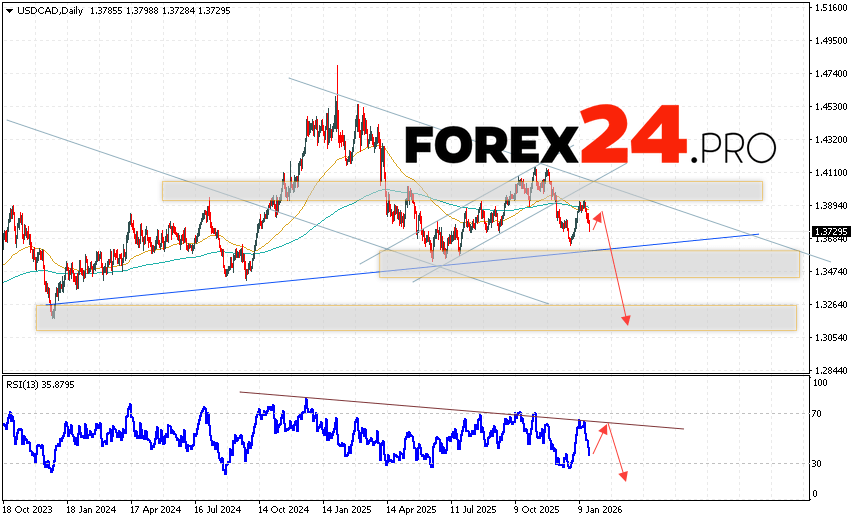Image resolution: width=855 pixels, height=521 pixels.
Task: Click the 14 Apr 2025 date label
Action: [x=411, y=510]
